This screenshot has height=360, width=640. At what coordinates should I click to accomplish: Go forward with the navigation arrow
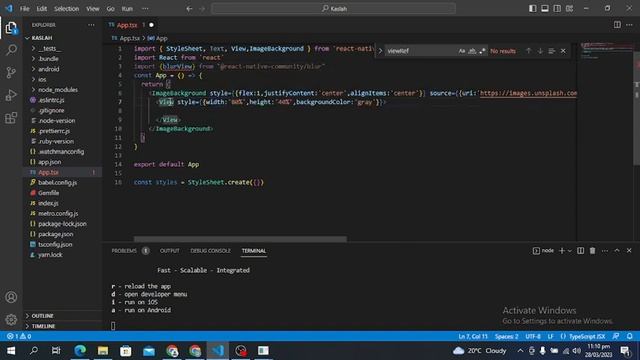pyautogui.click(x=202, y=8)
